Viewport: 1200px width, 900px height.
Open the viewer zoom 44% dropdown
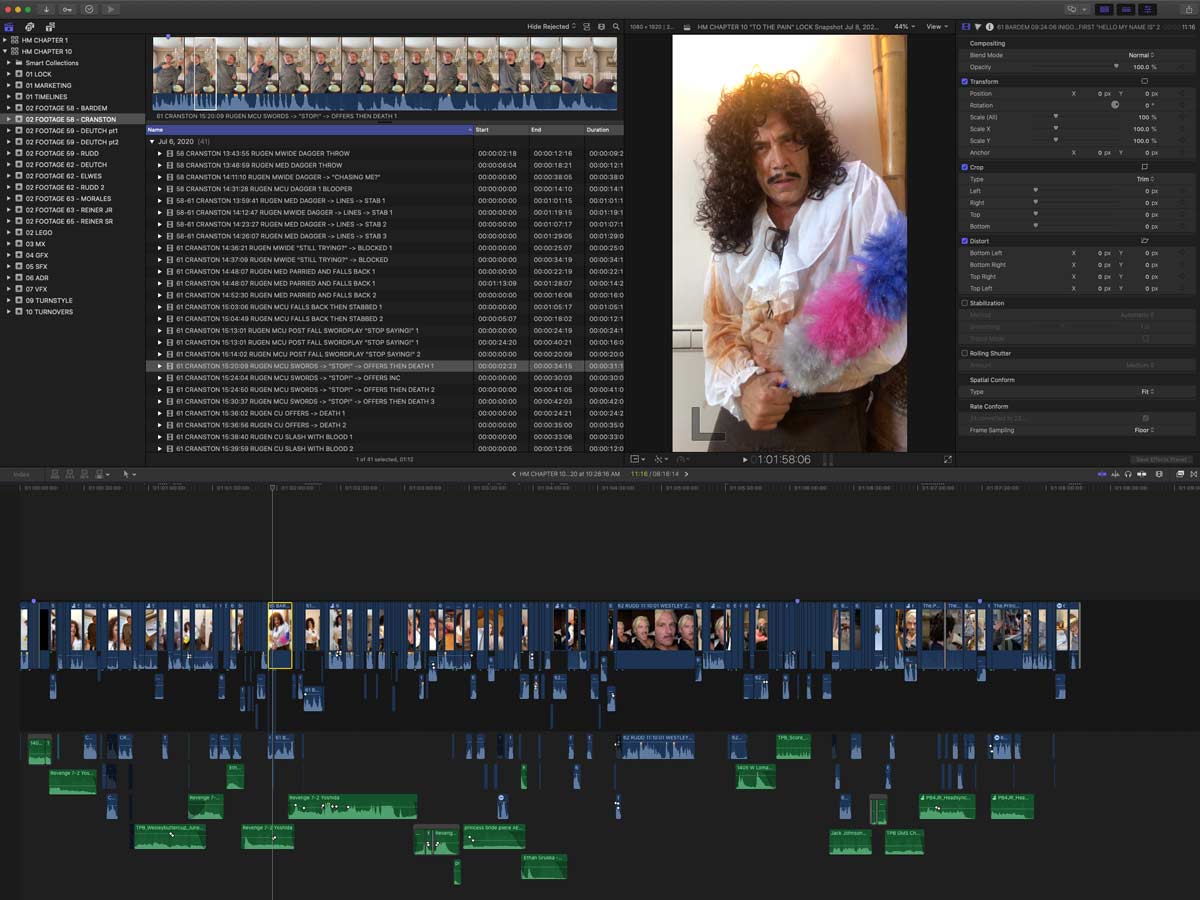click(x=903, y=27)
